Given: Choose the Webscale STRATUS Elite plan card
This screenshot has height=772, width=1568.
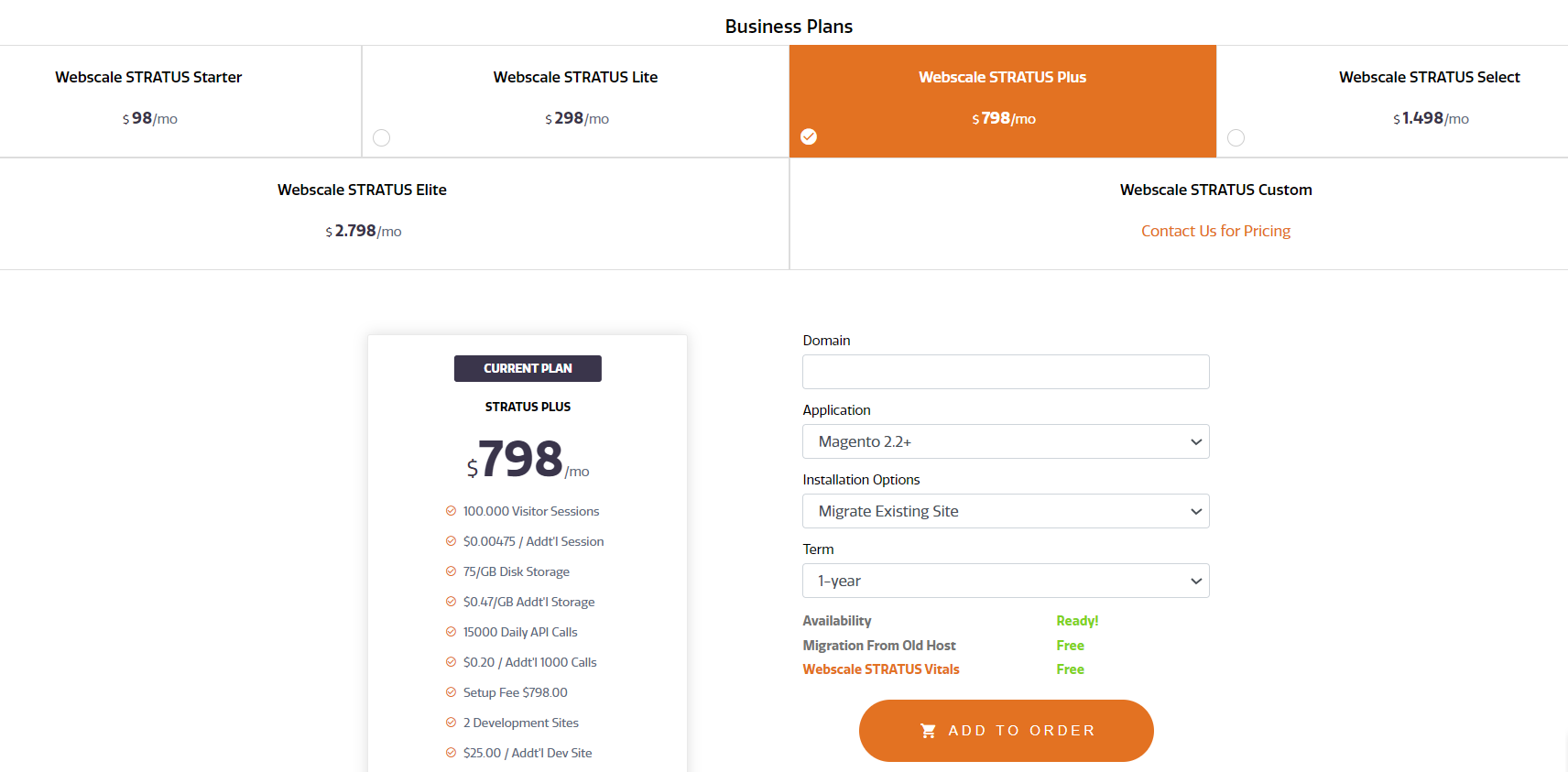Looking at the screenshot, I should coord(394,213).
